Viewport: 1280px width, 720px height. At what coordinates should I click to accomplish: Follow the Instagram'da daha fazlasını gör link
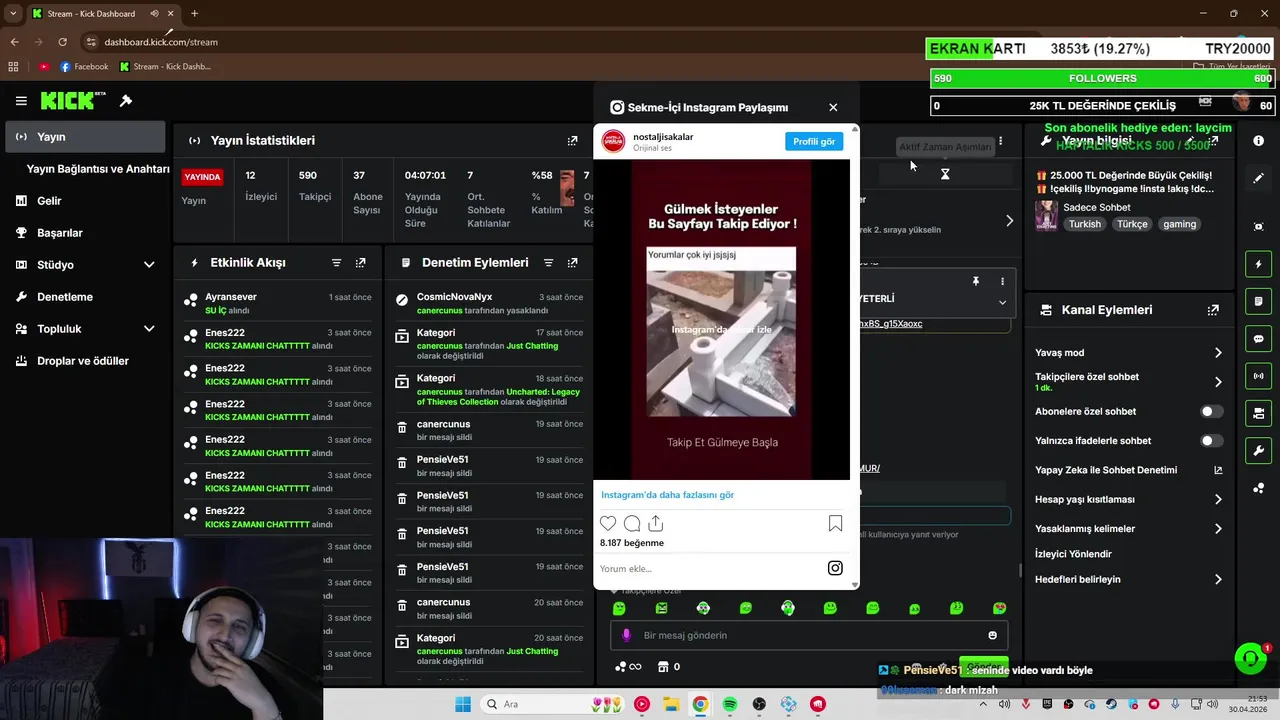[667, 495]
